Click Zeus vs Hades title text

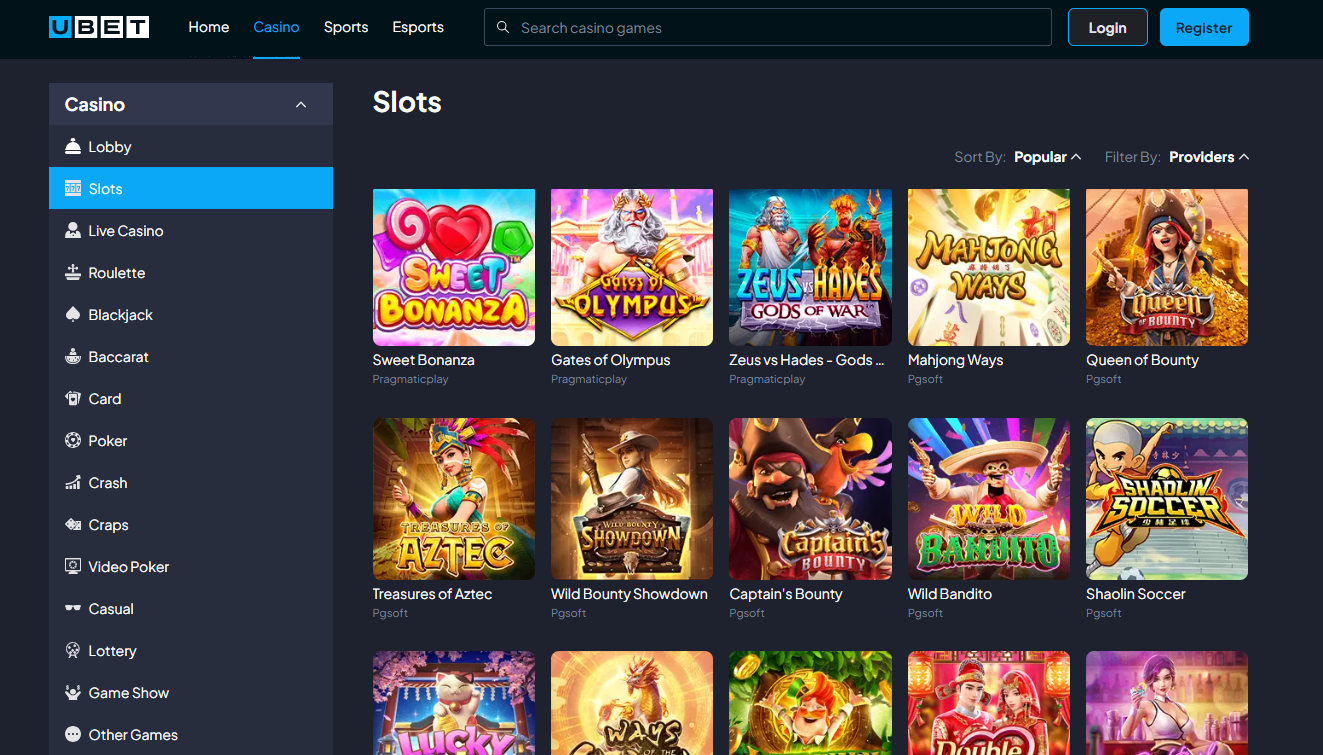coord(807,360)
